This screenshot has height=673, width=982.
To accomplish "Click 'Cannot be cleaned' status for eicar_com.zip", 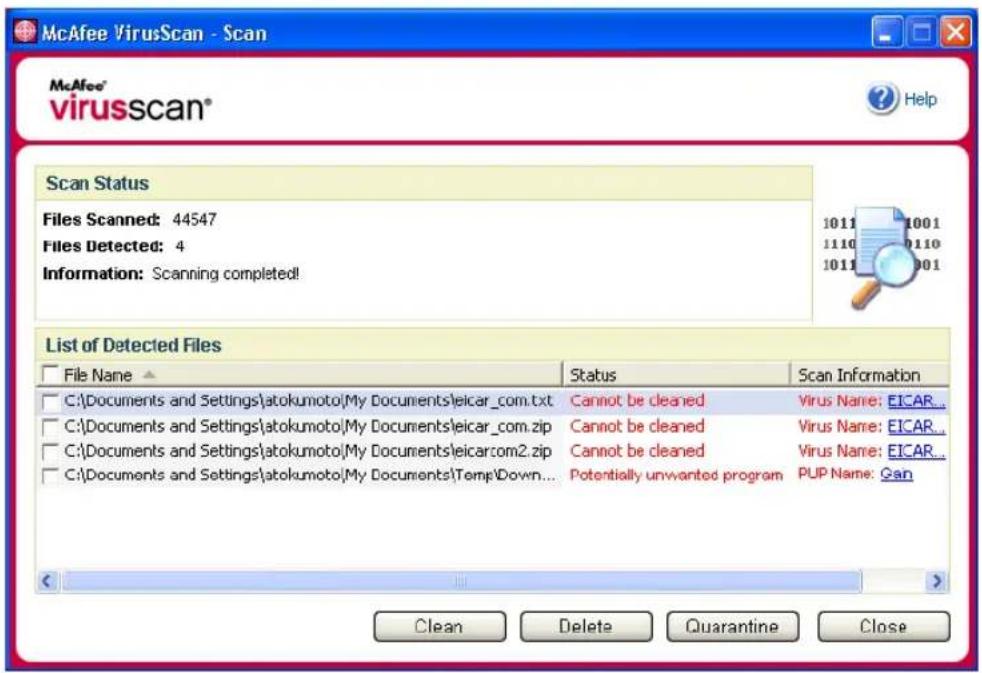I will coord(637,426).
